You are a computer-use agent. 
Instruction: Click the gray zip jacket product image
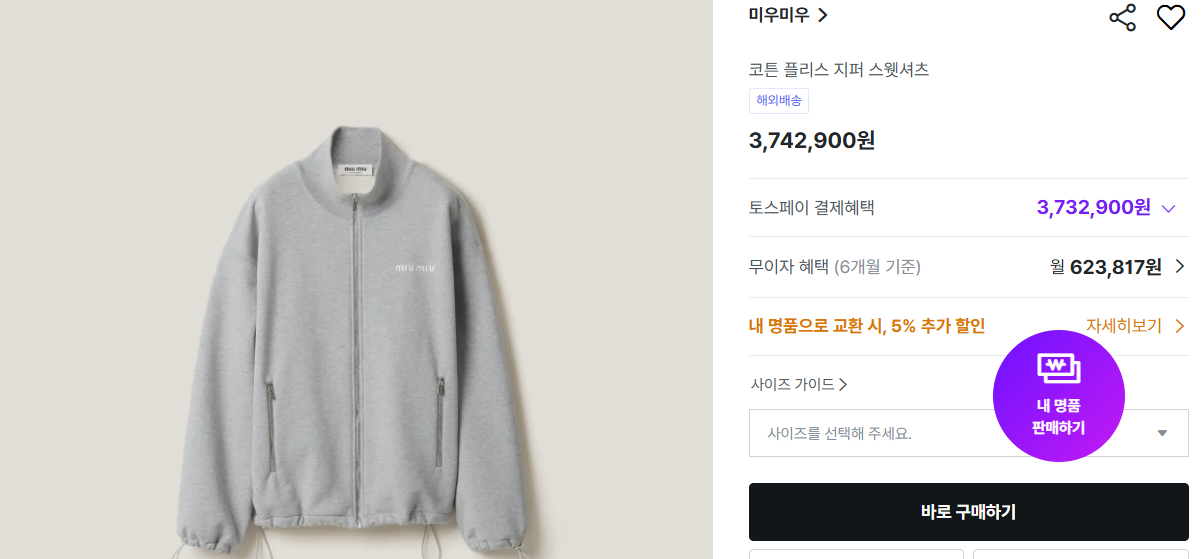tap(356, 340)
